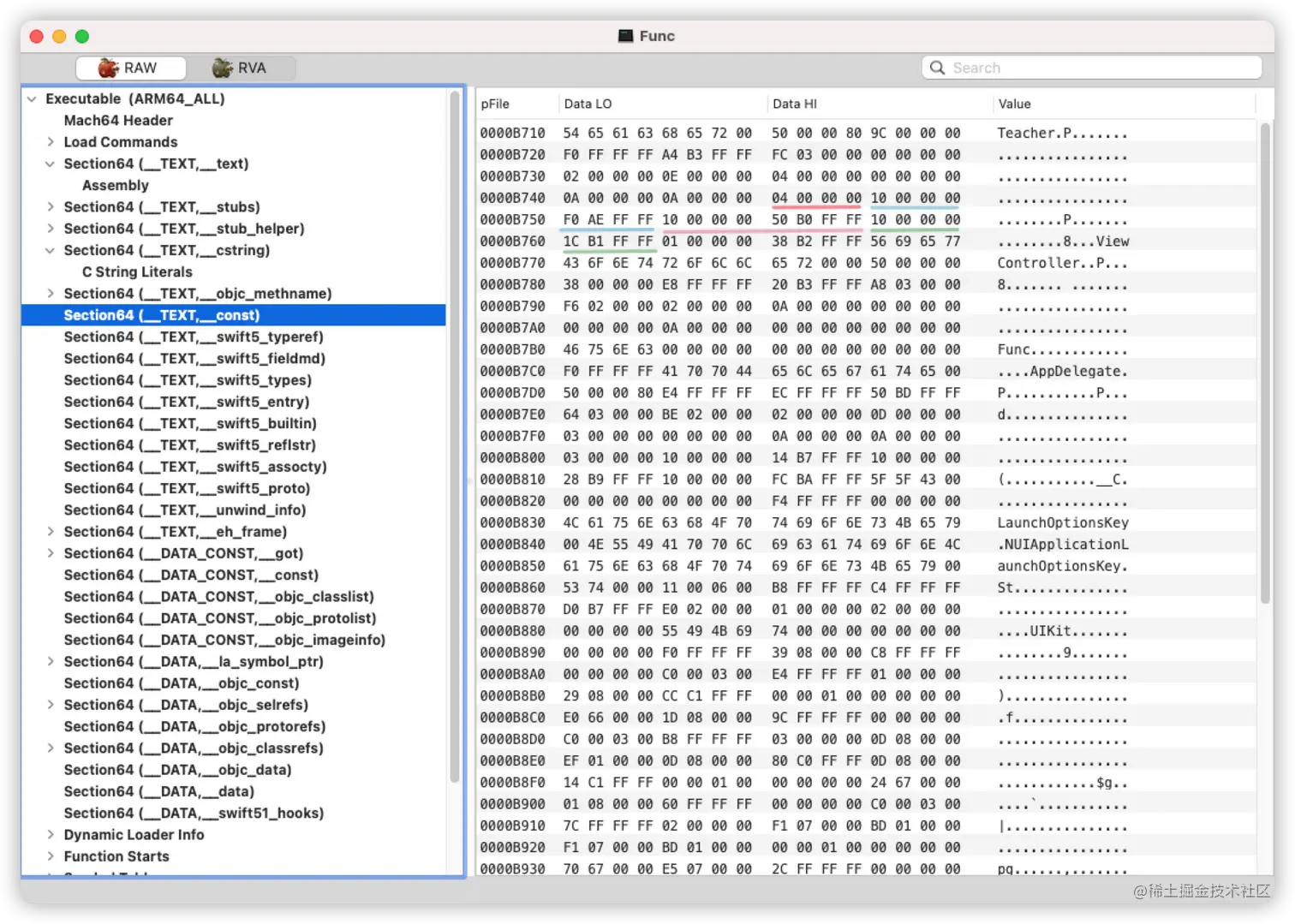Click value '.NUIApplicationL' in Value column
Viewport: 1295px width, 924px height.
point(1063,545)
